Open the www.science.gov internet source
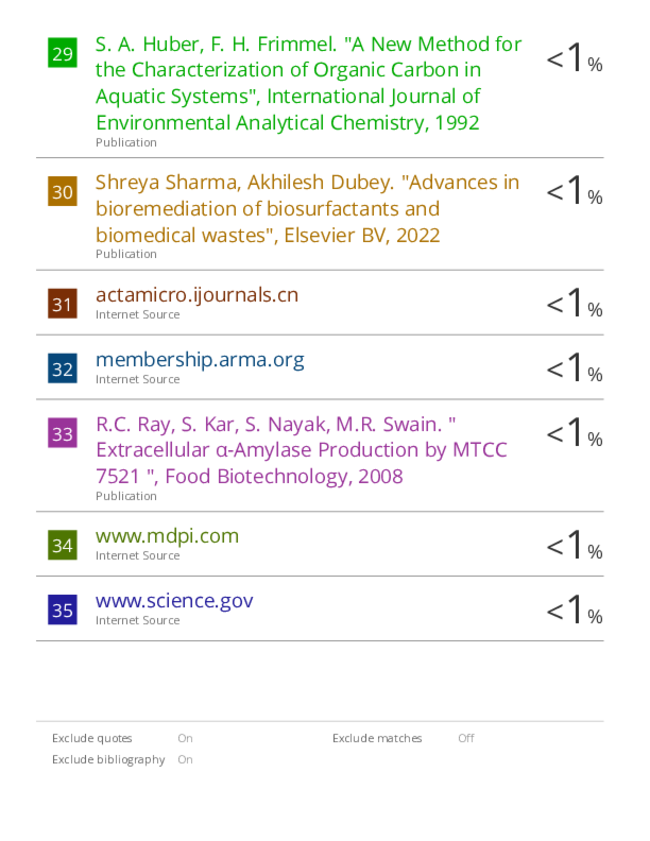Screen dimensions: 650x841 pos(174,601)
